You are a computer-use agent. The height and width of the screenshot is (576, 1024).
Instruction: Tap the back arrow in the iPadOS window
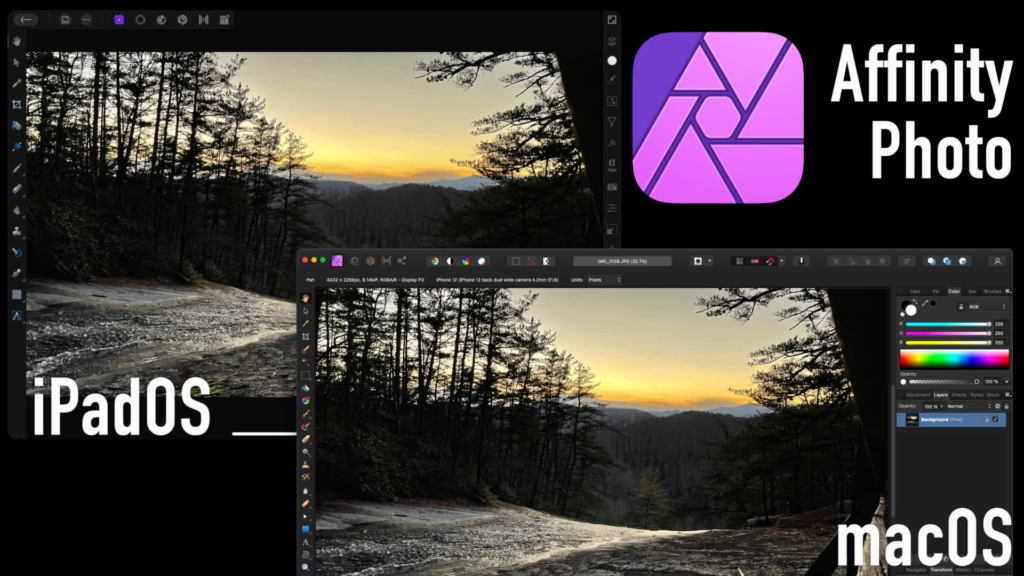point(25,20)
